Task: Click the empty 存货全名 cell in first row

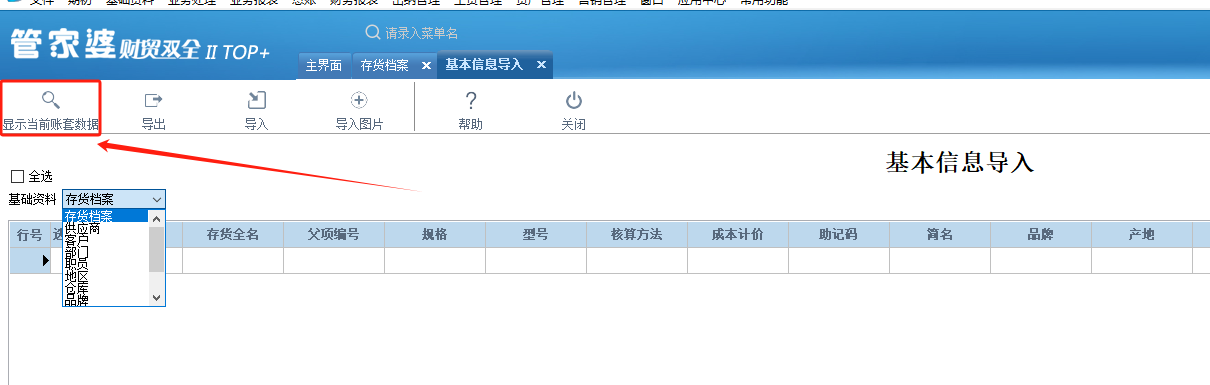Action: pyautogui.click(x=233, y=260)
